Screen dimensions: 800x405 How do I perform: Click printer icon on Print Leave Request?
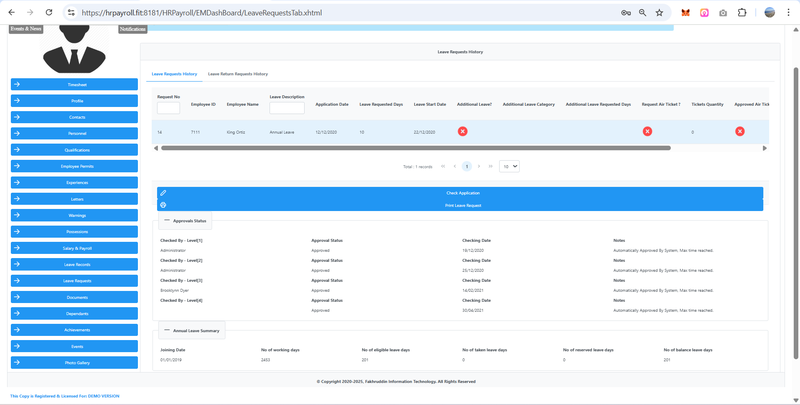163,205
